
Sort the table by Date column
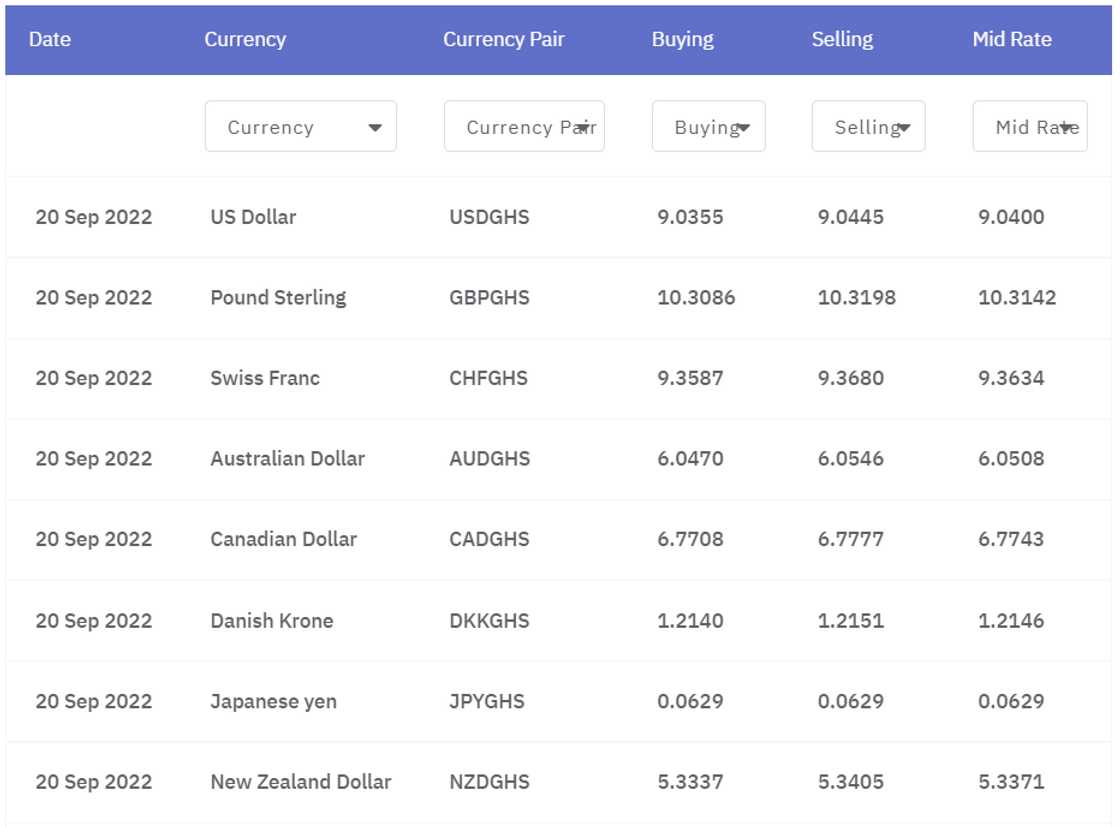click(51, 39)
